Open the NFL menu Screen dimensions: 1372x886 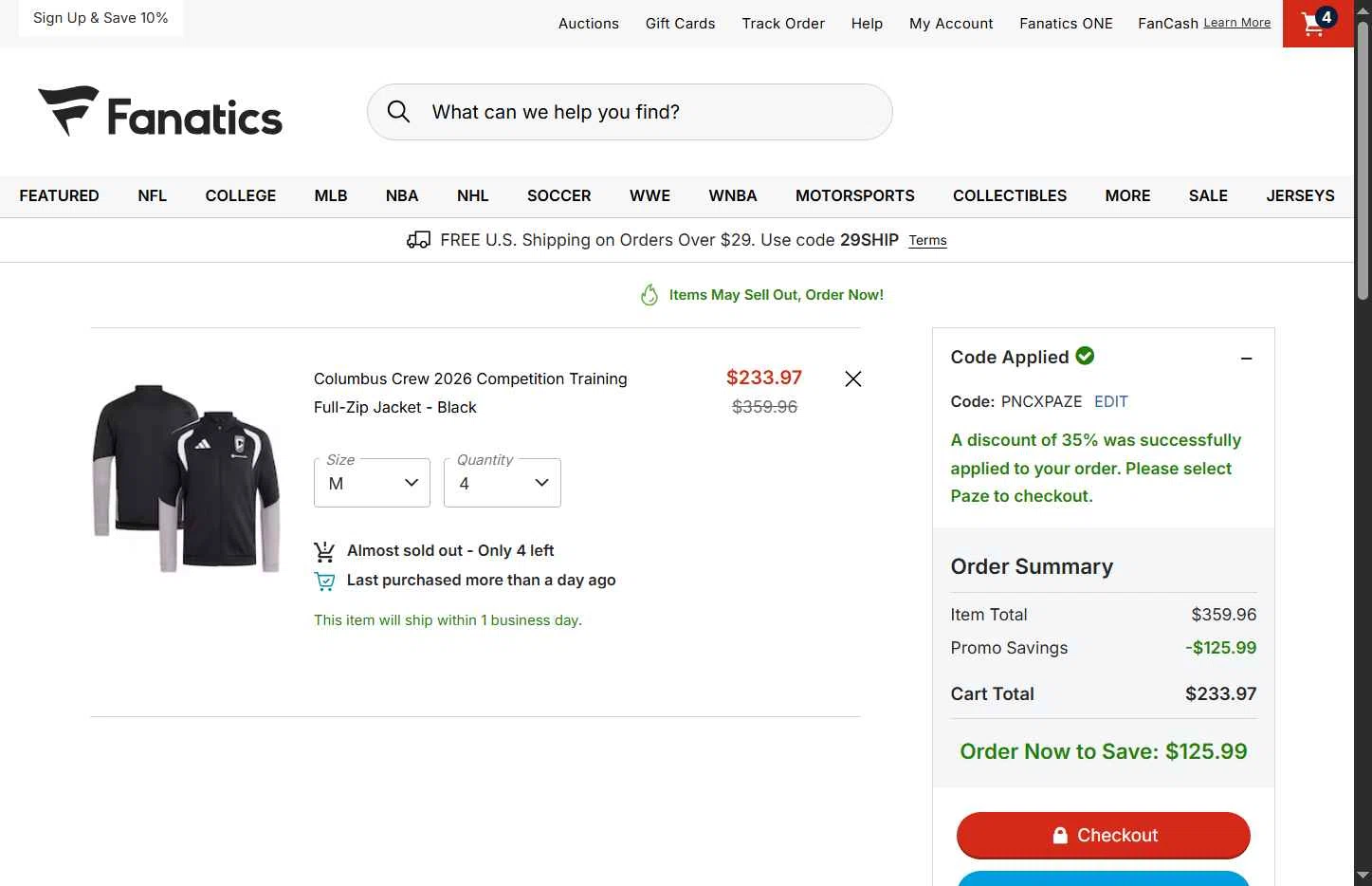pyautogui.click(x=152, y=195)
